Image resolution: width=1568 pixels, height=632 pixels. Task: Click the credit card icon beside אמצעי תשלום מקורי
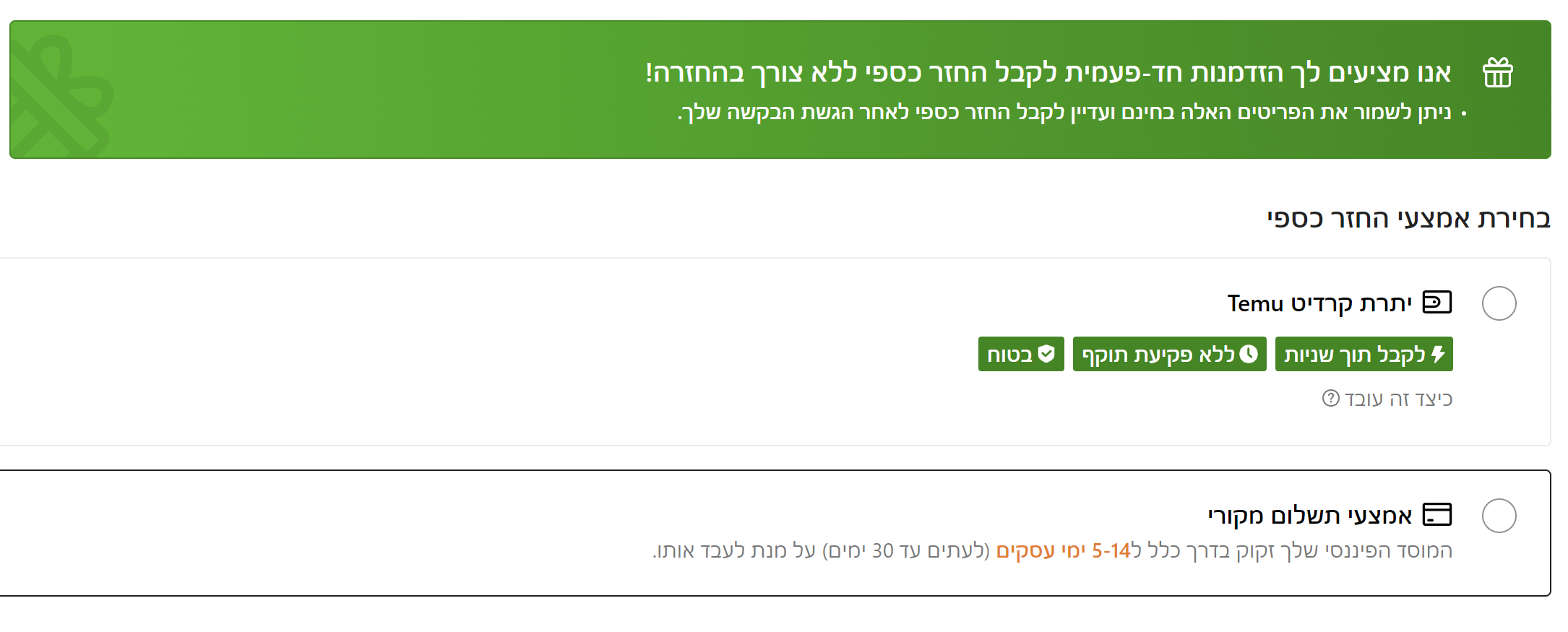pos(1439,514)
